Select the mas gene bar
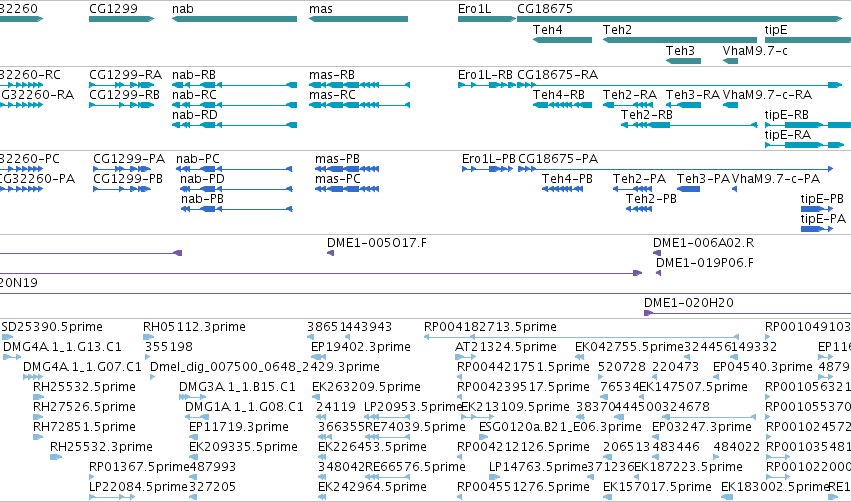 (x=358, y=19)
